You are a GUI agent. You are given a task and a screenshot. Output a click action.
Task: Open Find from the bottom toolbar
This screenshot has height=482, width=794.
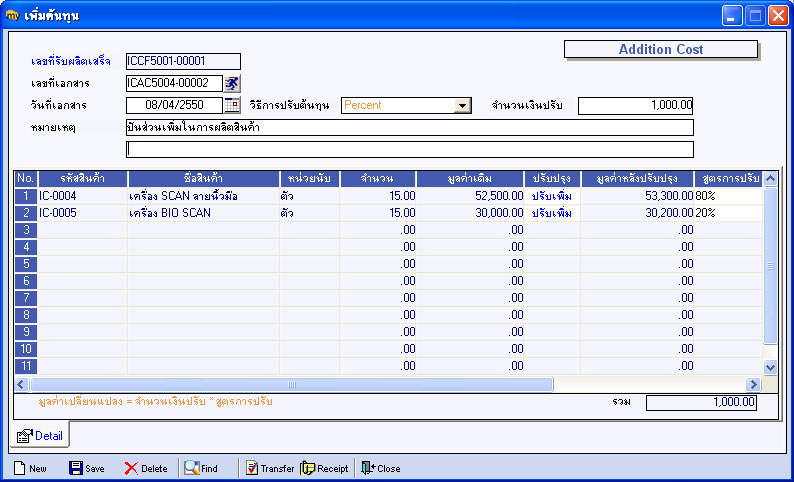[x=201, y=468]
